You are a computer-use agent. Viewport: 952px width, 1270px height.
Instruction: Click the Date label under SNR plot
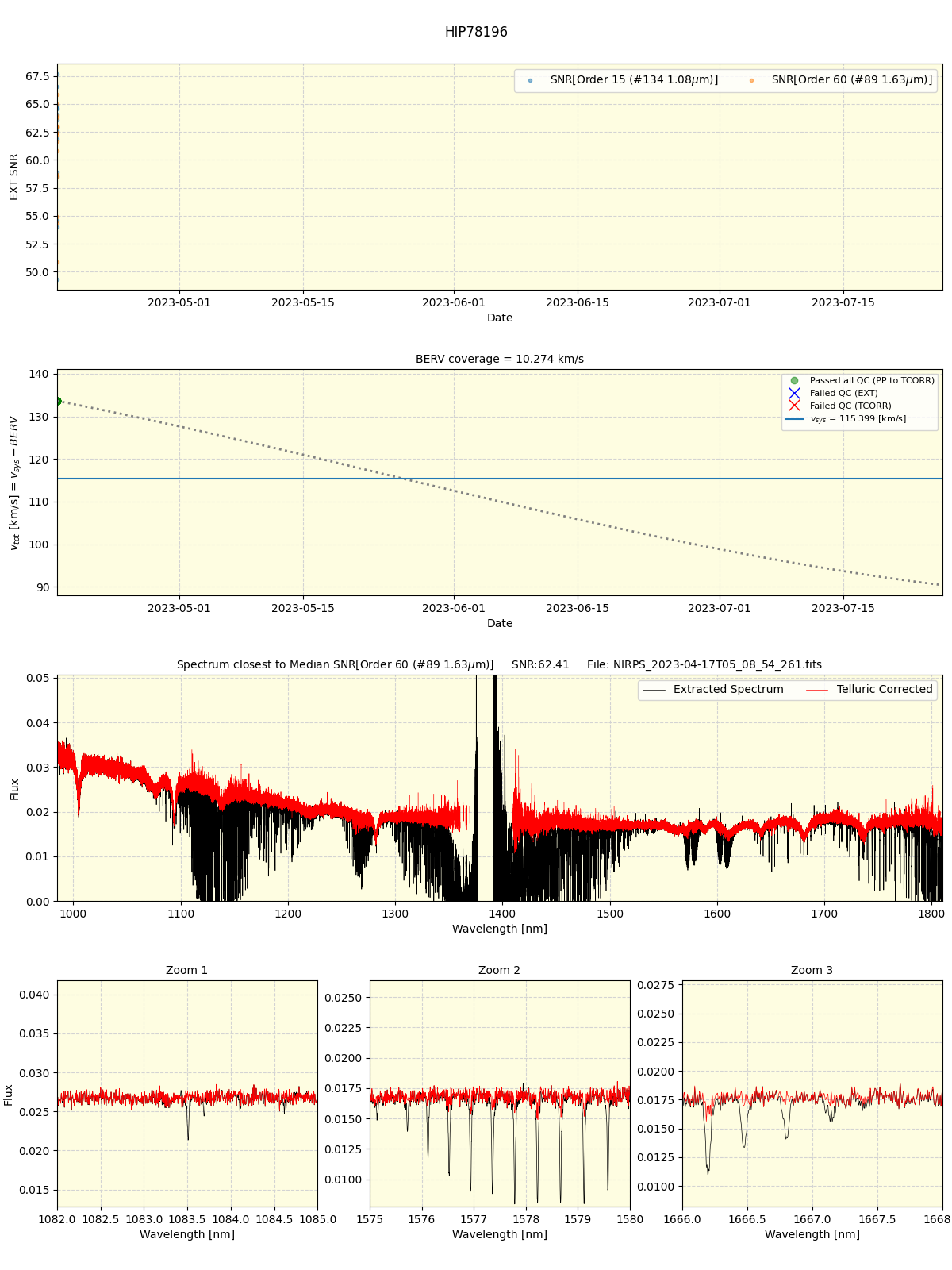(500, 317)
